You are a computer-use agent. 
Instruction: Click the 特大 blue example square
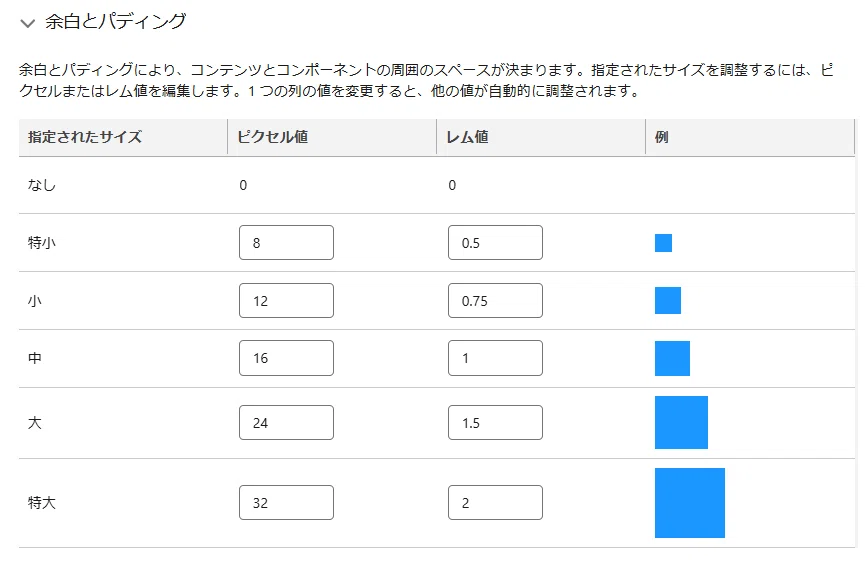click(x=690, y=503)
